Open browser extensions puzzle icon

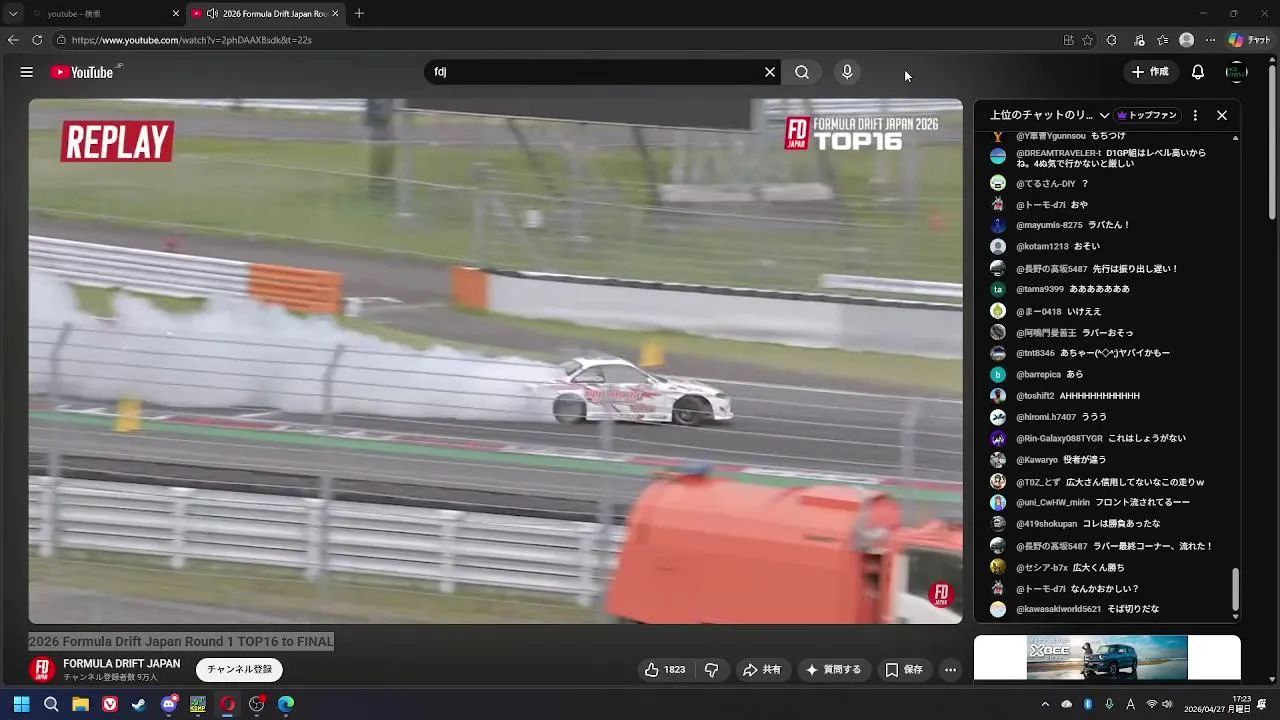tap(1112, 40)
